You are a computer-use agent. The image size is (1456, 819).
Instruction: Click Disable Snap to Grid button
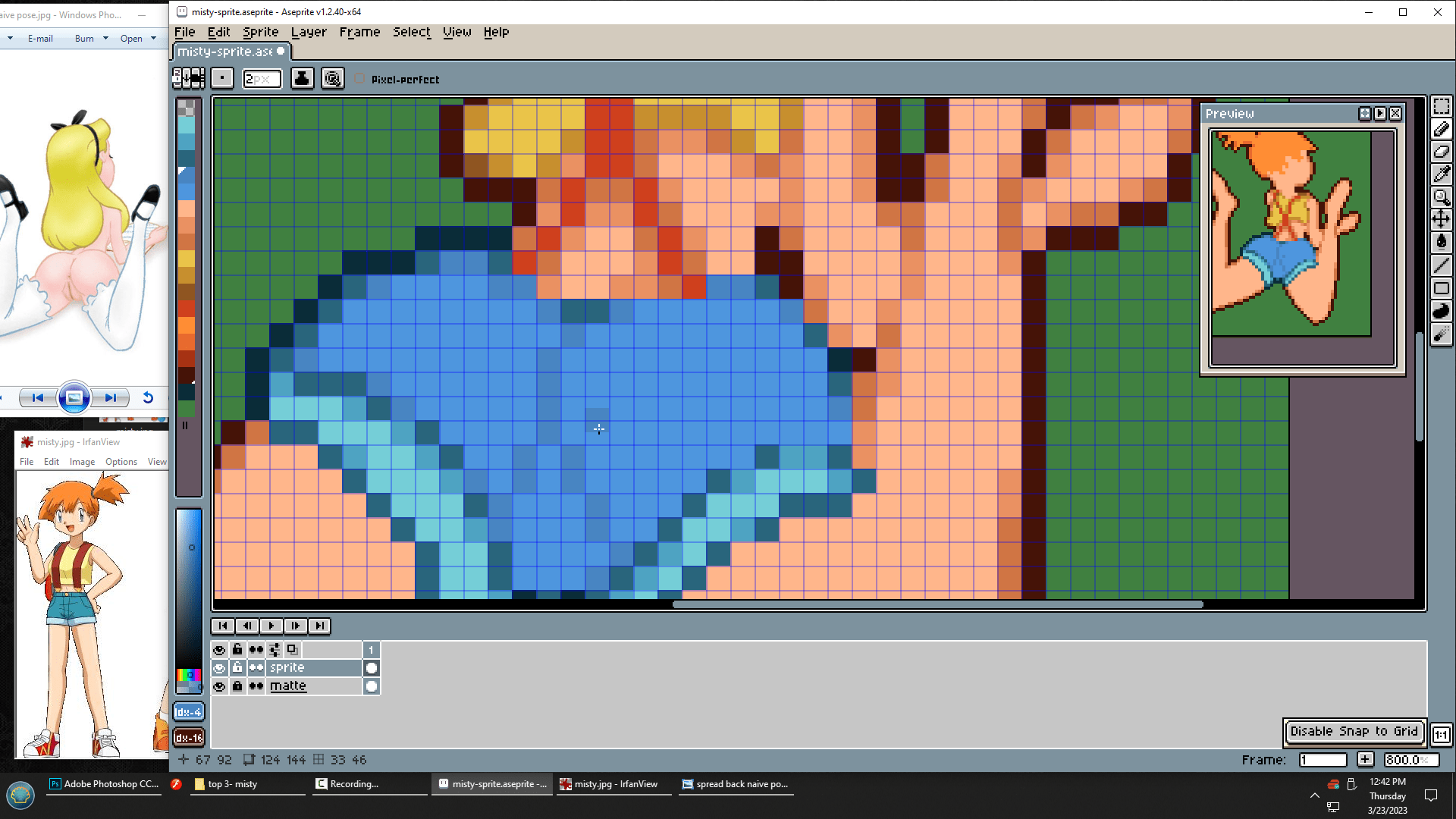(x=1354, y=731)
